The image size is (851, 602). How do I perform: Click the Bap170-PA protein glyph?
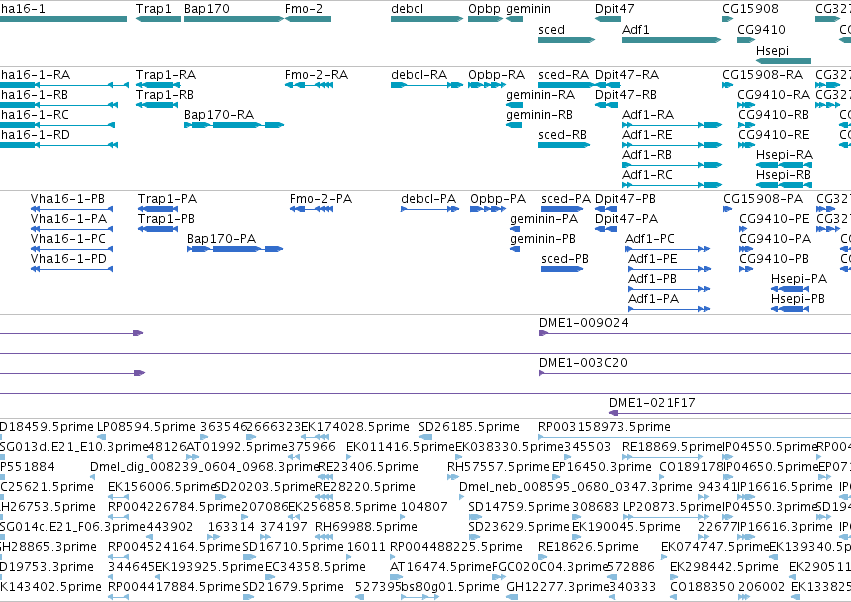click(235, 249)
